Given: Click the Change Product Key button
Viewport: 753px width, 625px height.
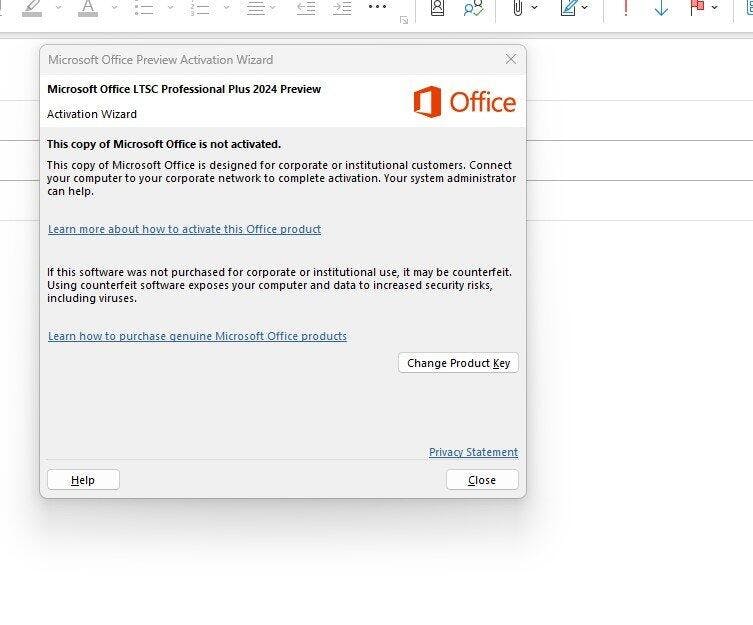Looking at the screenshot, I should (x=458, y=363).
